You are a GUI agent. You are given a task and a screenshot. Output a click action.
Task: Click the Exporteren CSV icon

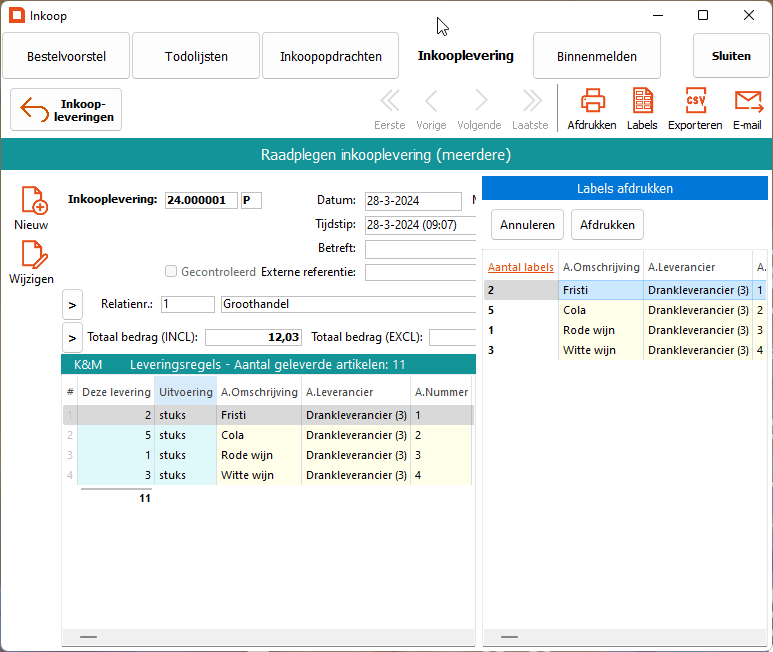pos(696,101)
